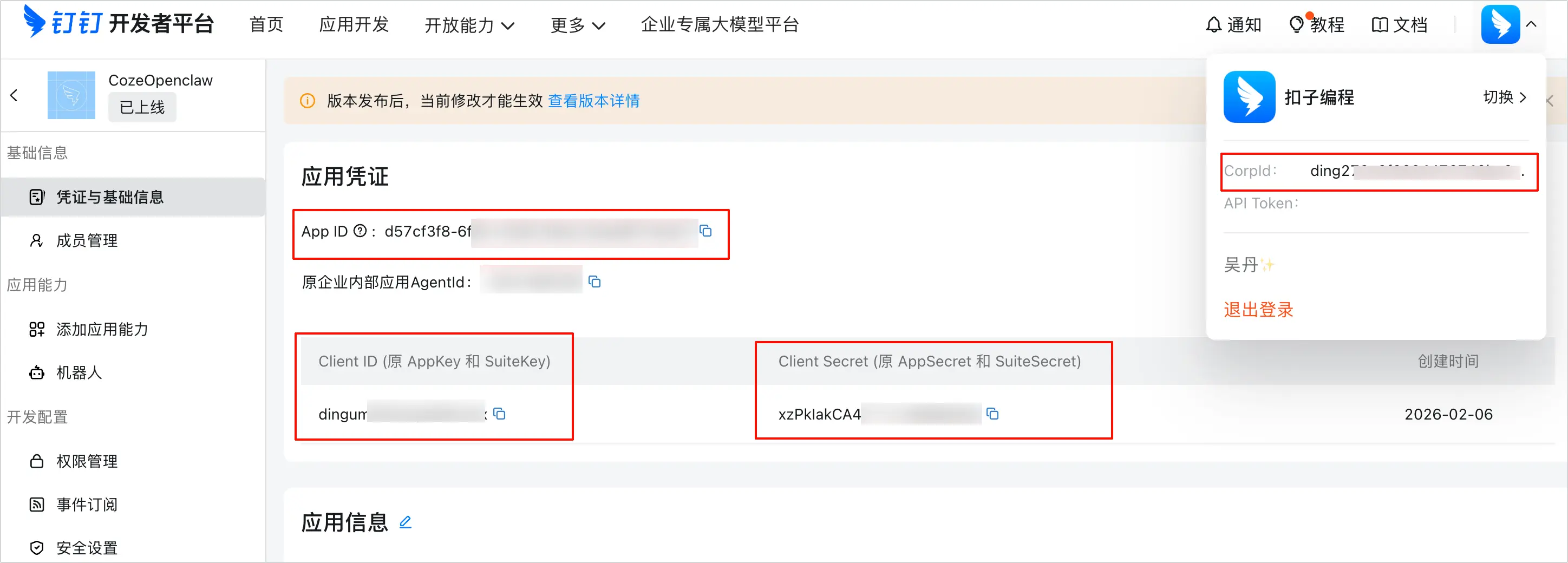The image size is (1568, 563).
Task: Click the App ID help icon
Action: coord(360,231)
